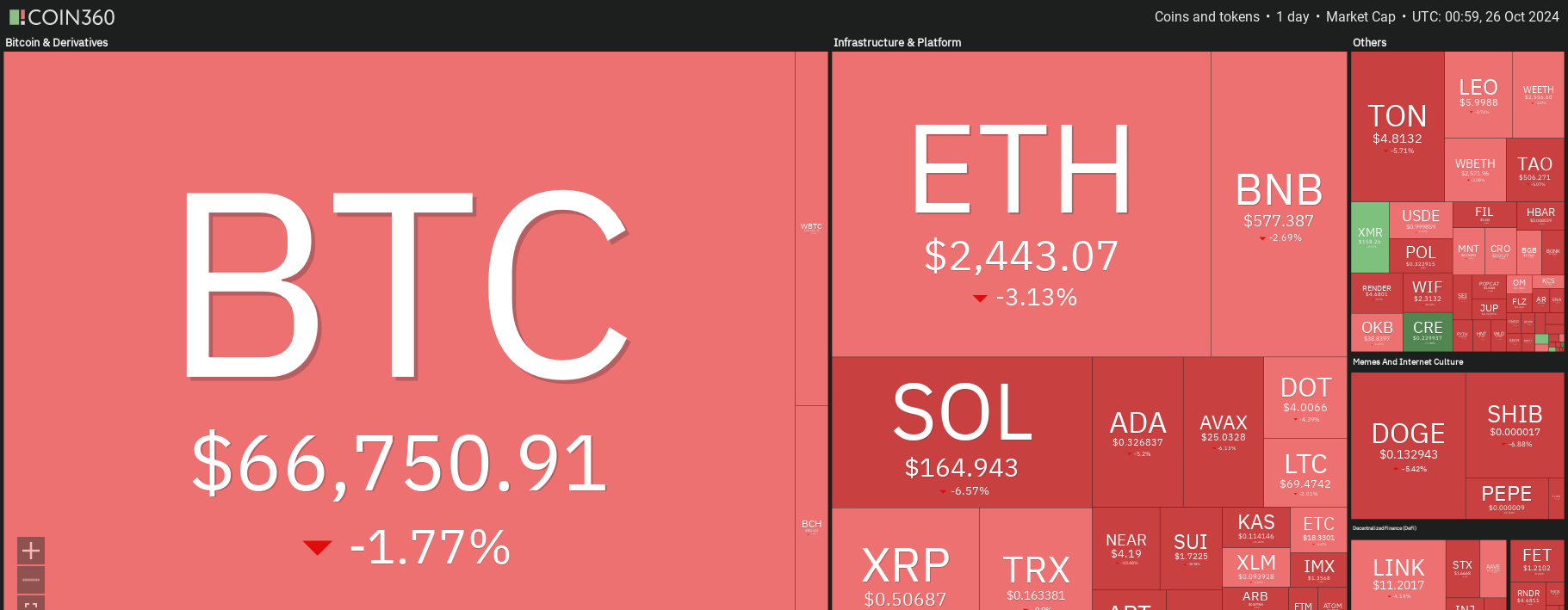Screen dimensions: 1568x610
Task: Click the TON tile at $4.8132
Action: click(1398, 126)
